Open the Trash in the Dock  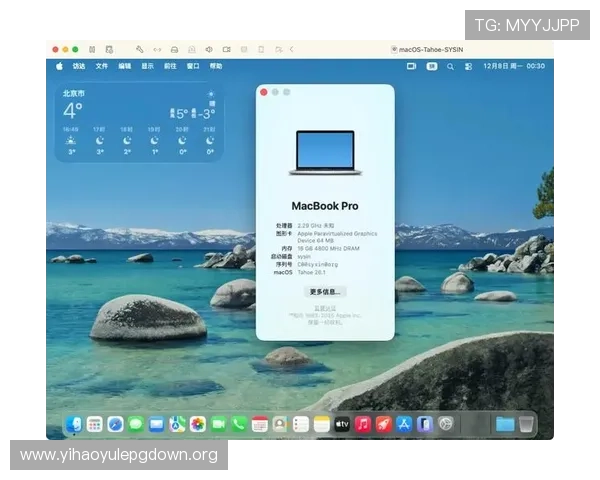point(526,424)
